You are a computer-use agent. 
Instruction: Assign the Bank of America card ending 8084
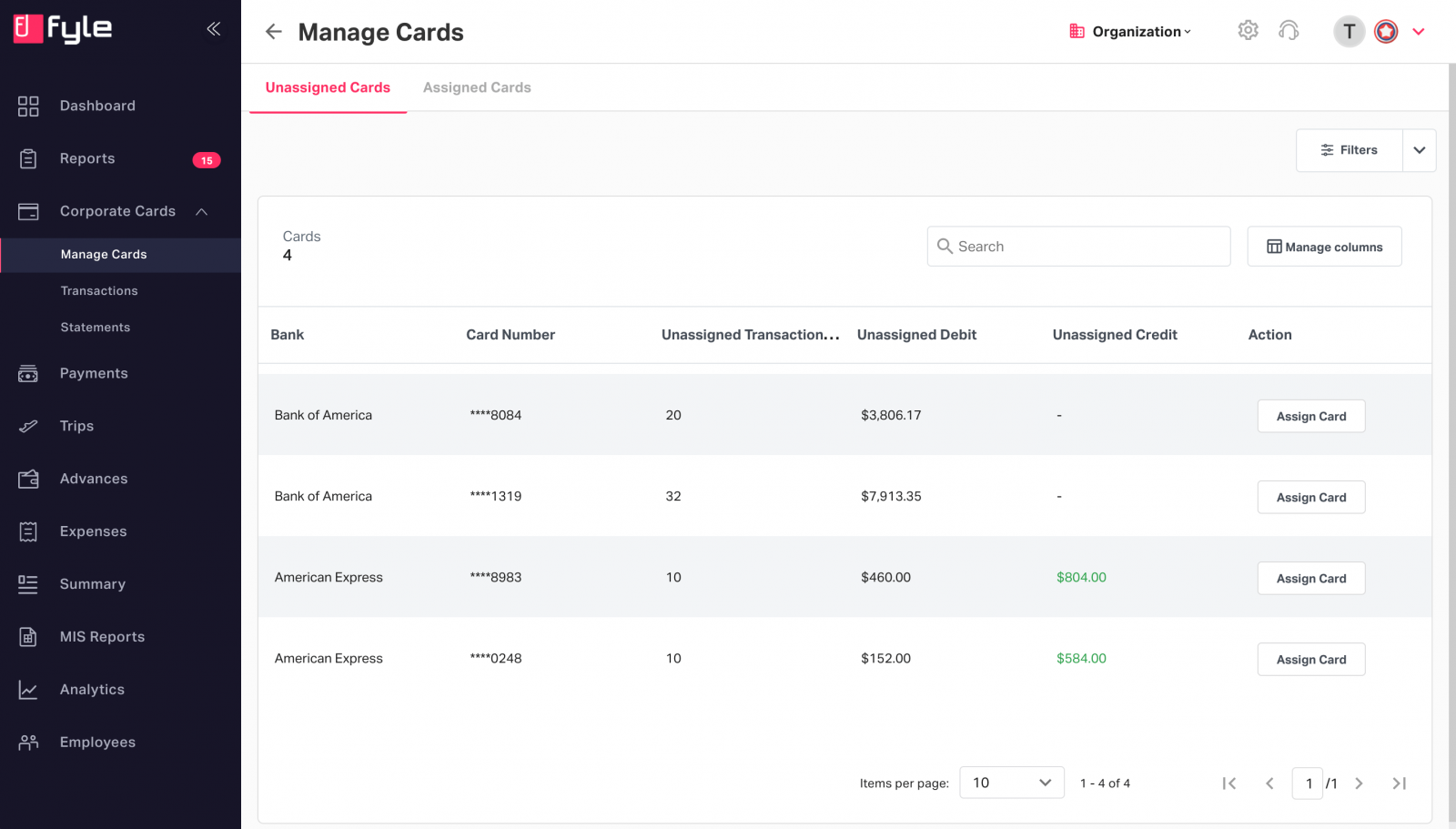tap(1310, 416)
